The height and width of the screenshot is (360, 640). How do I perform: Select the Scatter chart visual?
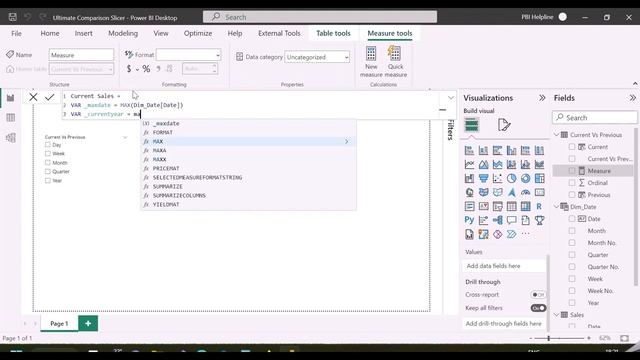coord(497,178)
